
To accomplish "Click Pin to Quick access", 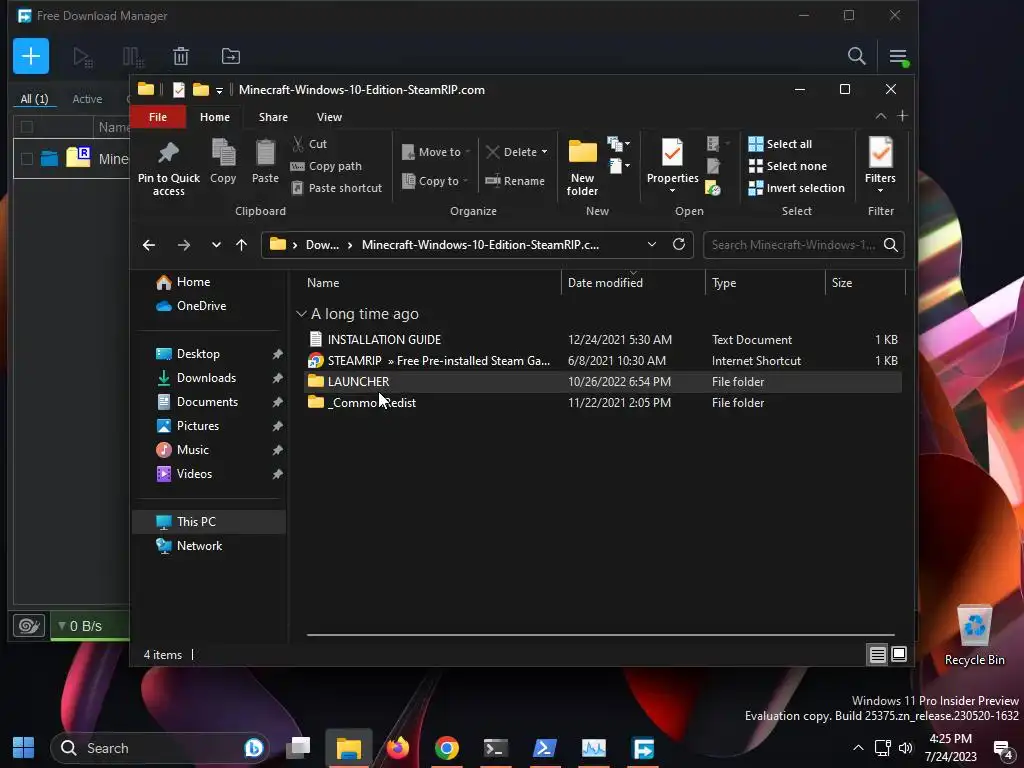I will pos(168,168).
